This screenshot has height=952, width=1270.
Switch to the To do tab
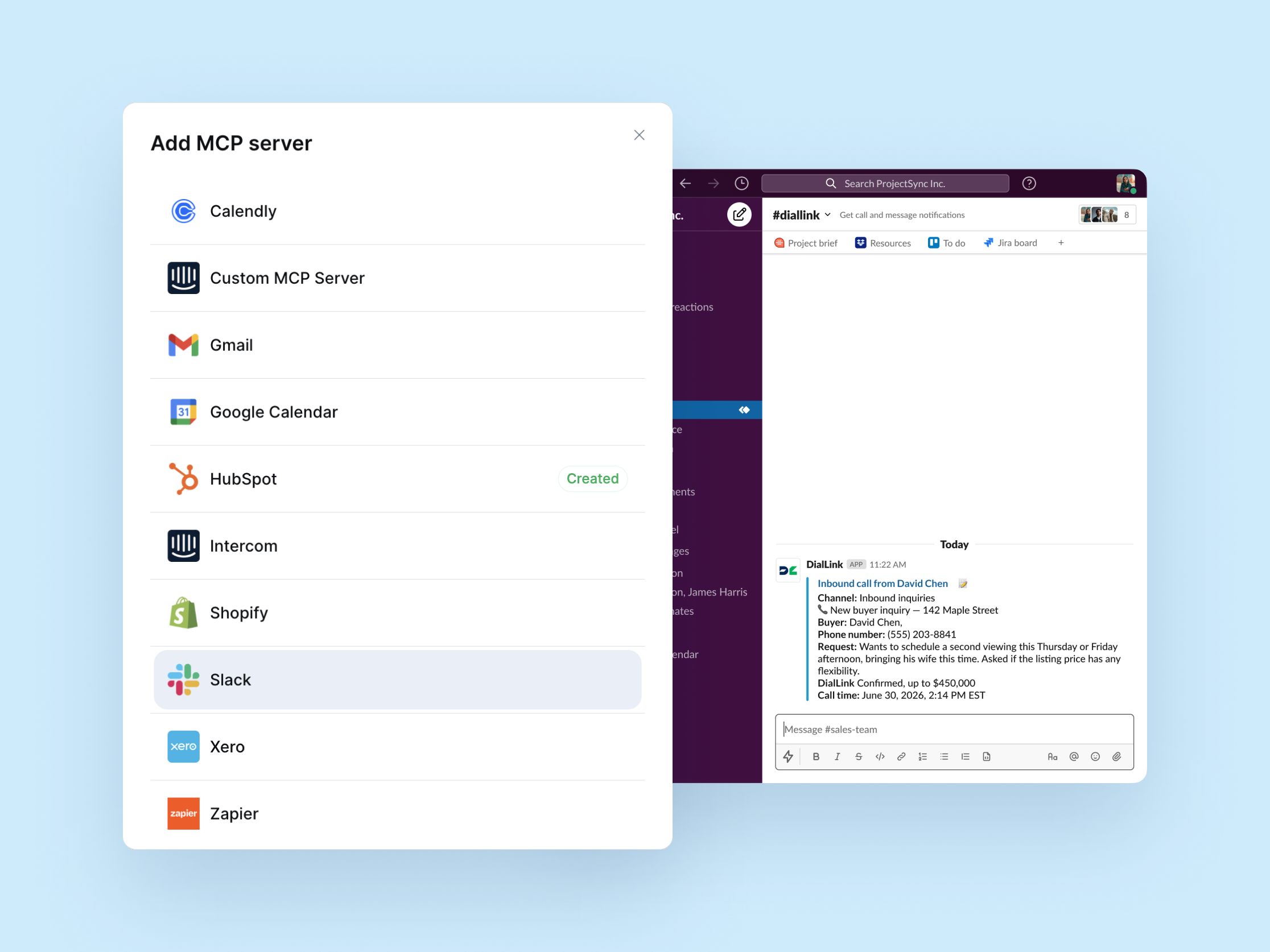947,243
